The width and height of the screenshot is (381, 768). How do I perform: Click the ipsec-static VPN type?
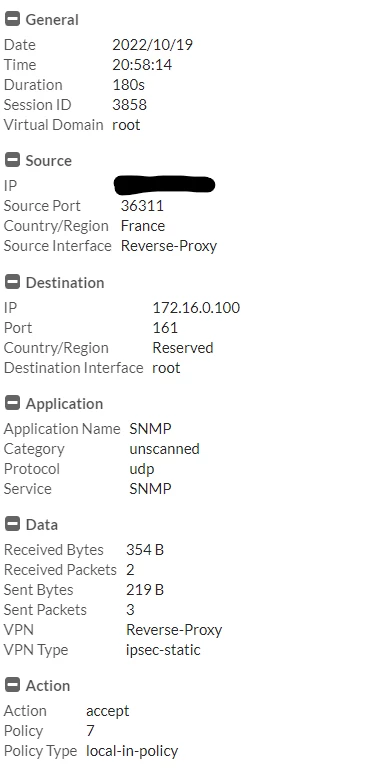point(163,650)
